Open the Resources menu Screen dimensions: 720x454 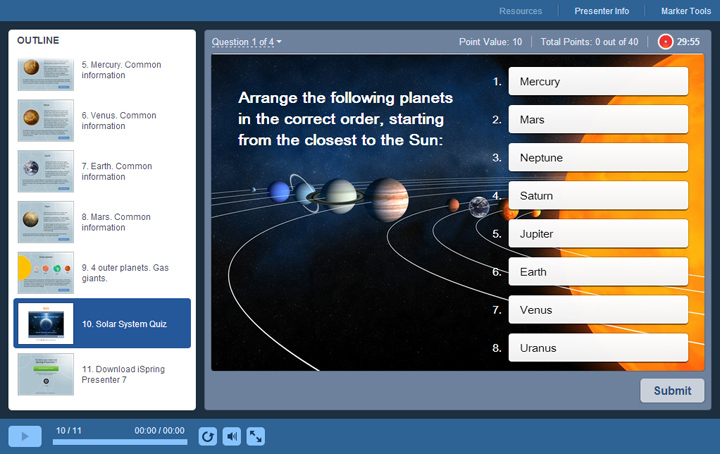point(520,11)
